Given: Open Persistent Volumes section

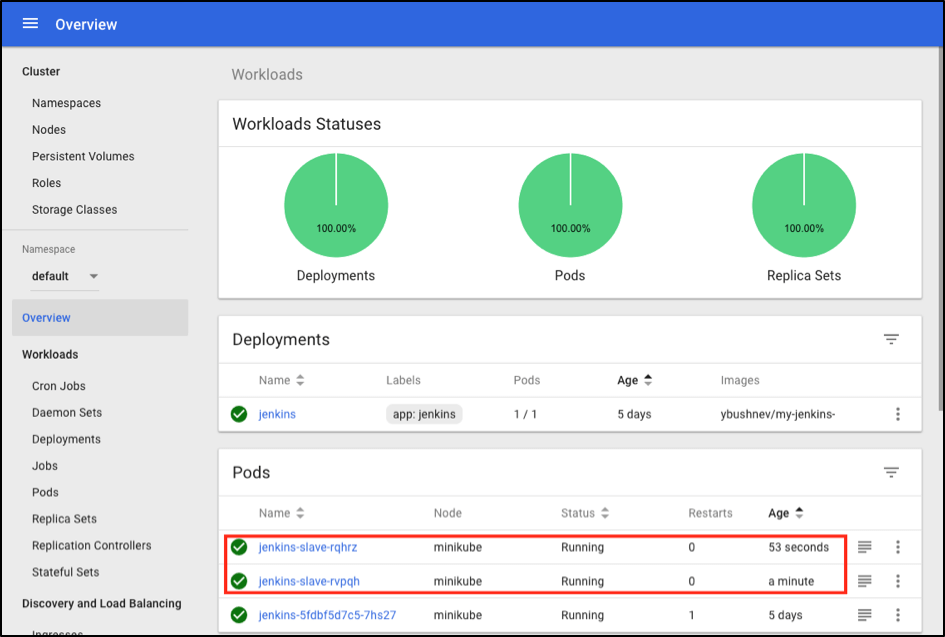Looking at the screenshot, I should click(x=83, y=156).
